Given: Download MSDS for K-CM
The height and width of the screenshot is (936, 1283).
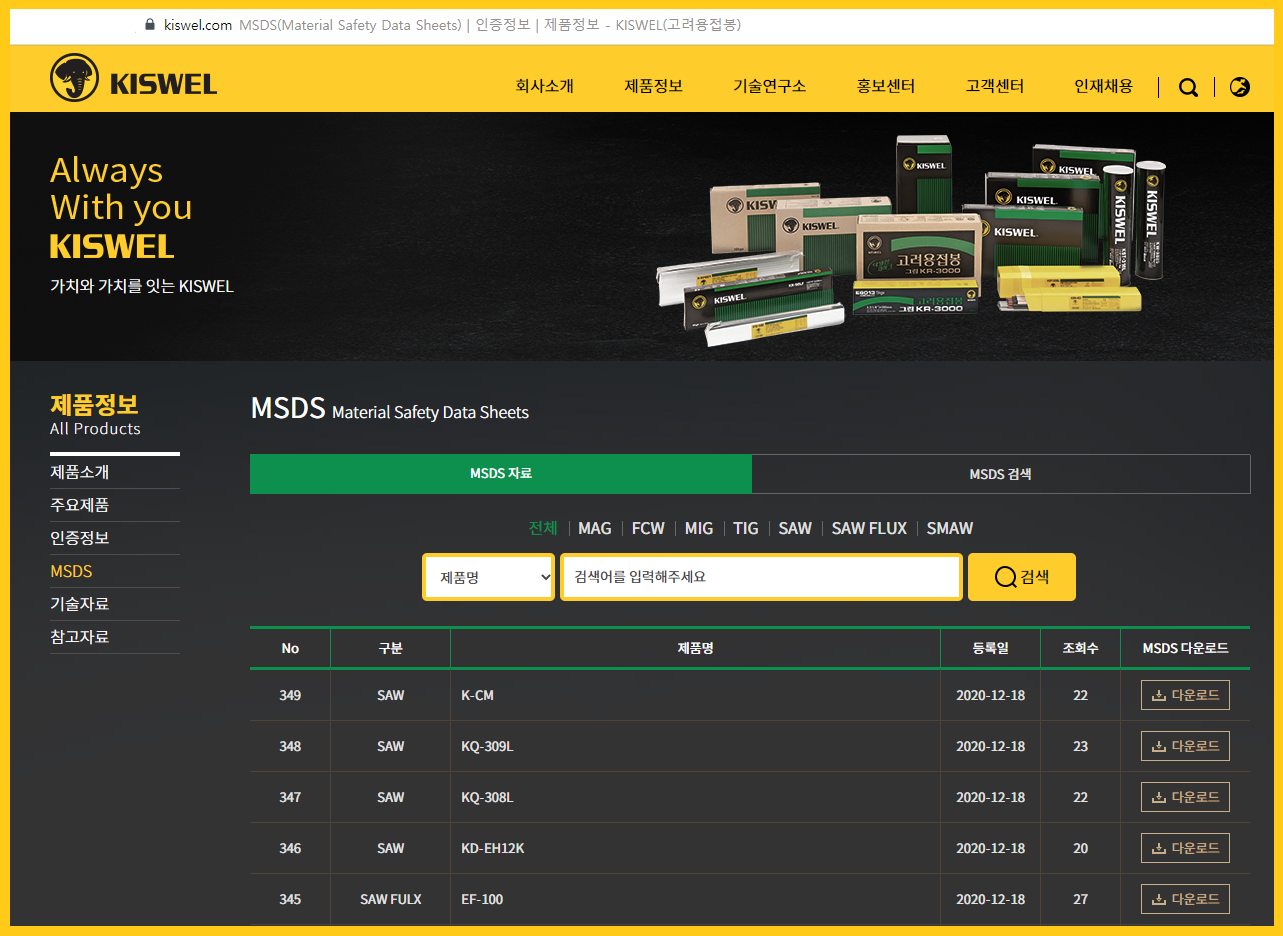Looking at the screenshot, I should click(1185, 695).
